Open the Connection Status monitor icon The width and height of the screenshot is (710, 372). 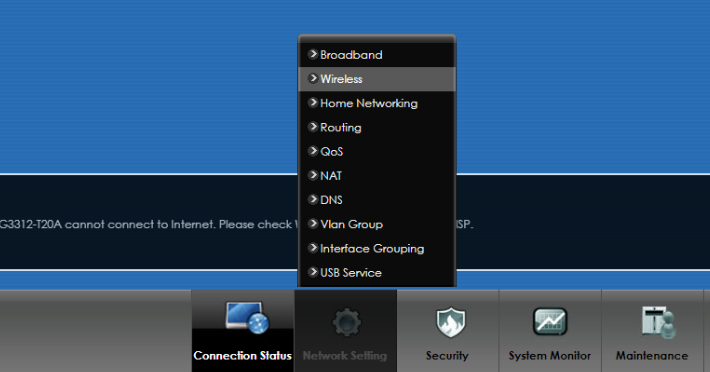pyautogui.click(x=247, y=318)
